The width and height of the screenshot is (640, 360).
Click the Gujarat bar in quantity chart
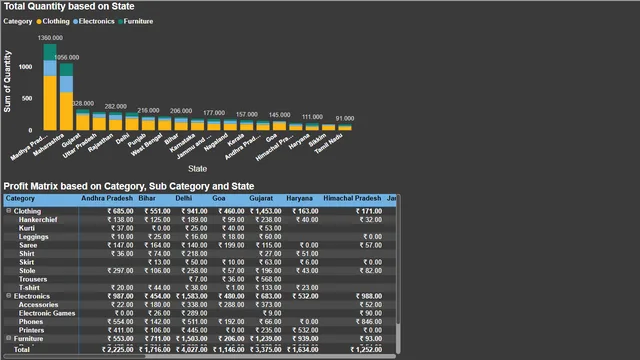click(82, 120)
